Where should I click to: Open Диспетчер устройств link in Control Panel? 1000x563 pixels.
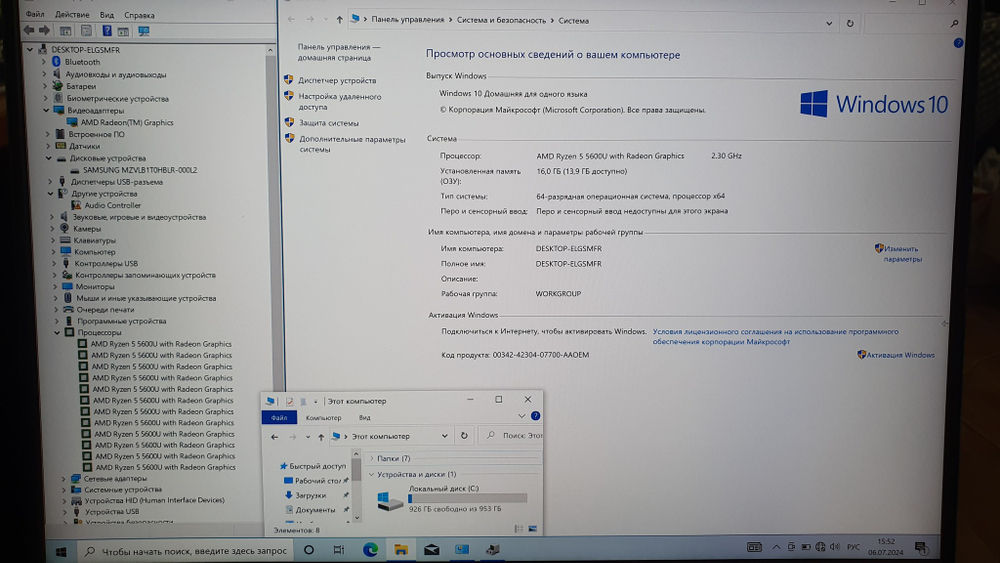(x=337, y=80)
